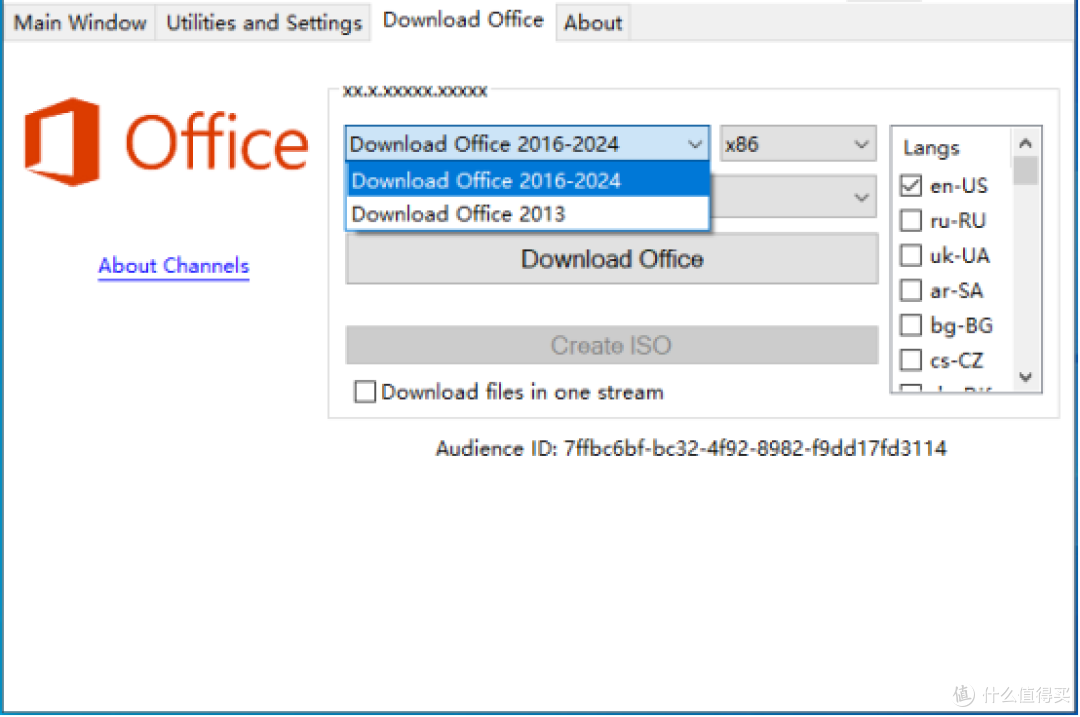Screen dimensions: 1080x717
Task: Open the About Channels link
Action: pos(174,266)
